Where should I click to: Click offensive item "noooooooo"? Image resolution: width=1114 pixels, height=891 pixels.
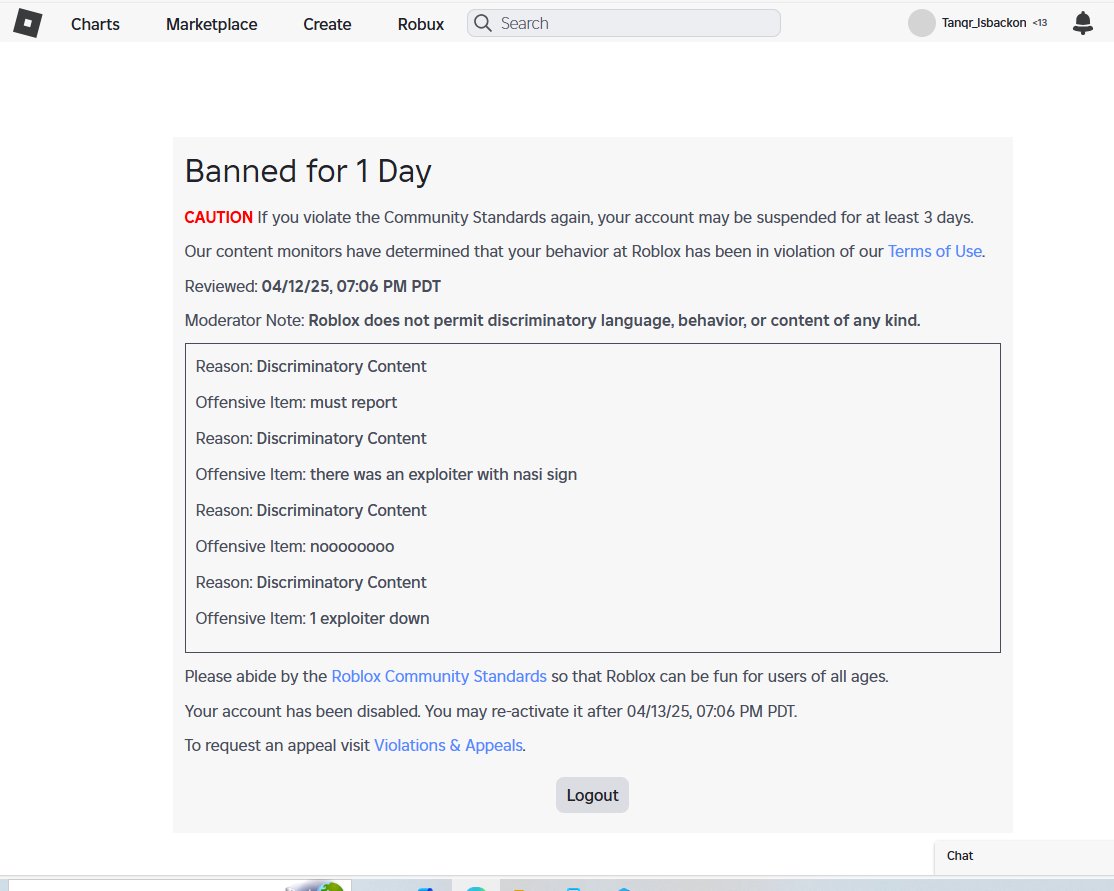(352, 546)
